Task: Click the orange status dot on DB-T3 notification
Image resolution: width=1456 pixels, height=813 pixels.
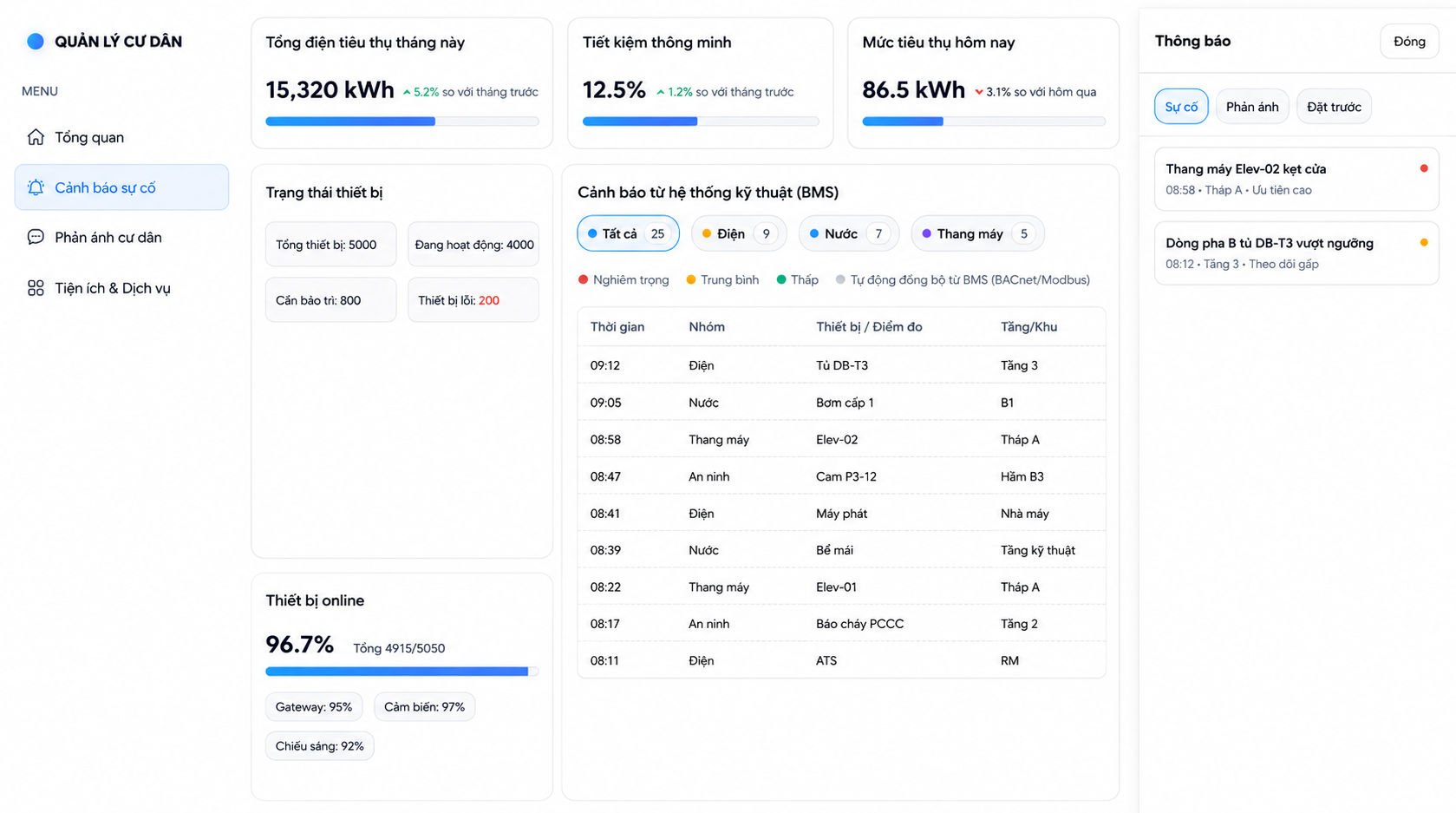Action: [x=1424, y=243]
